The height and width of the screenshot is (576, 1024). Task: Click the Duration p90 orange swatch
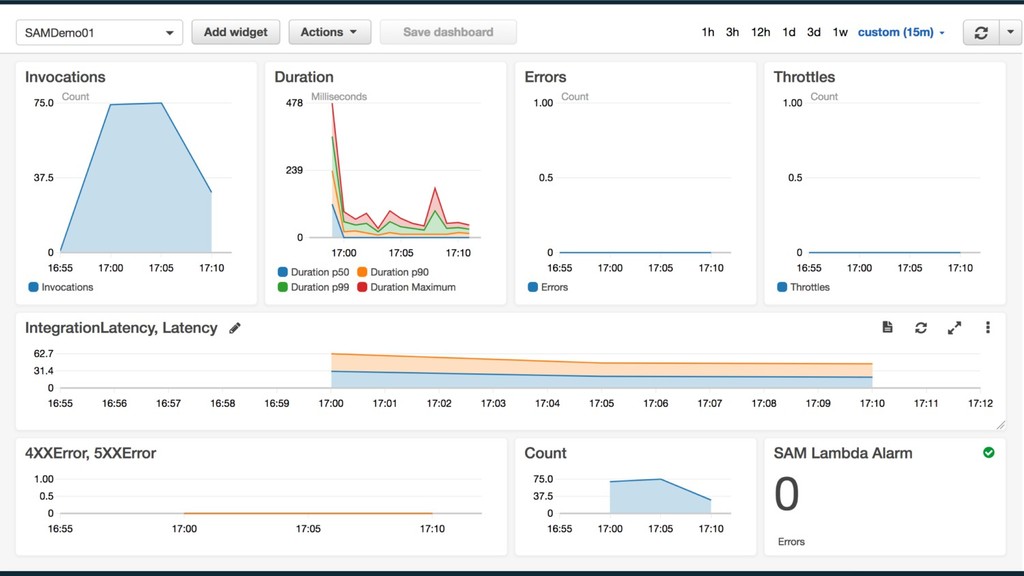click(362, 272)
